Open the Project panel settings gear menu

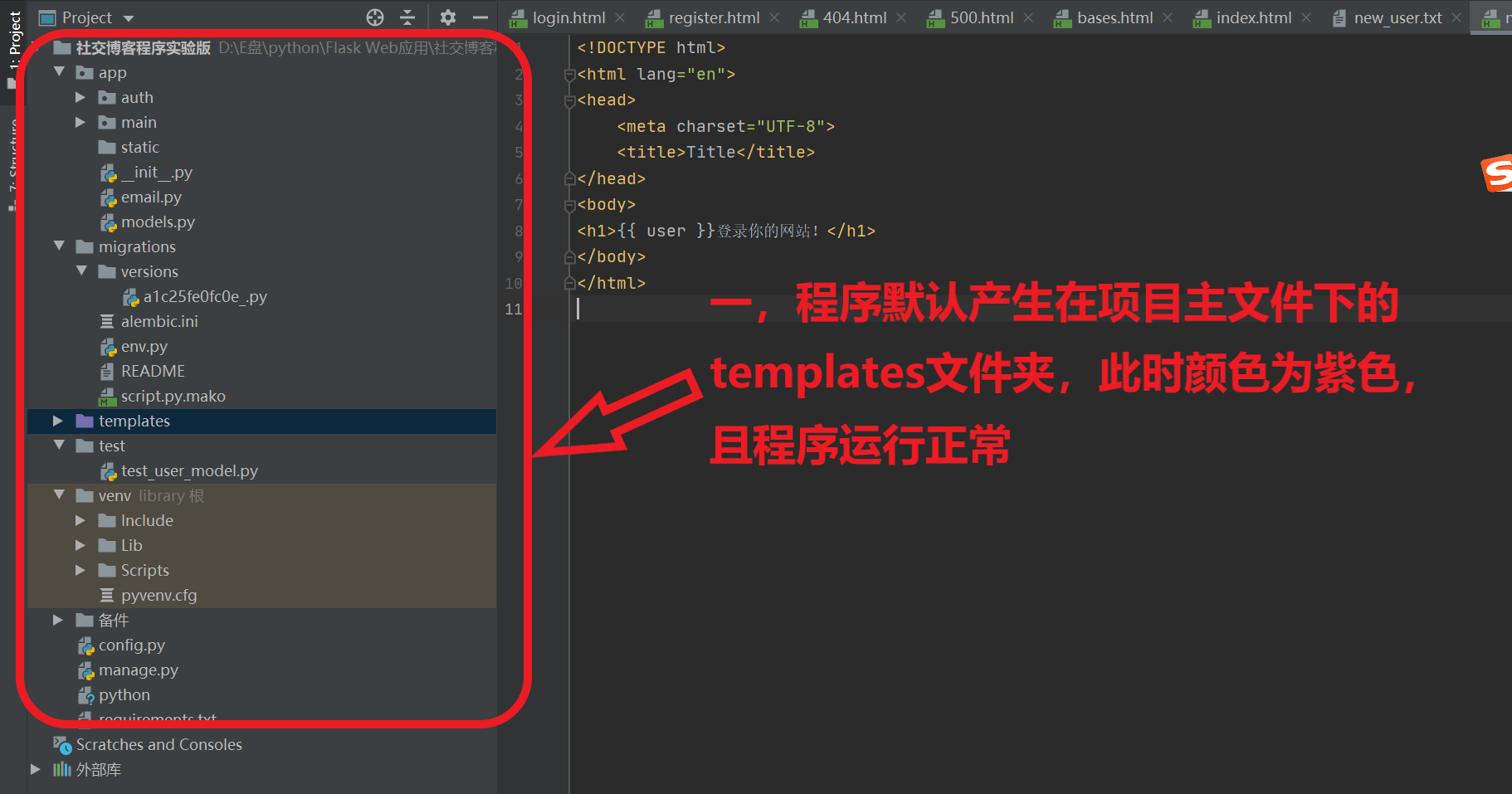click(446, 17)
